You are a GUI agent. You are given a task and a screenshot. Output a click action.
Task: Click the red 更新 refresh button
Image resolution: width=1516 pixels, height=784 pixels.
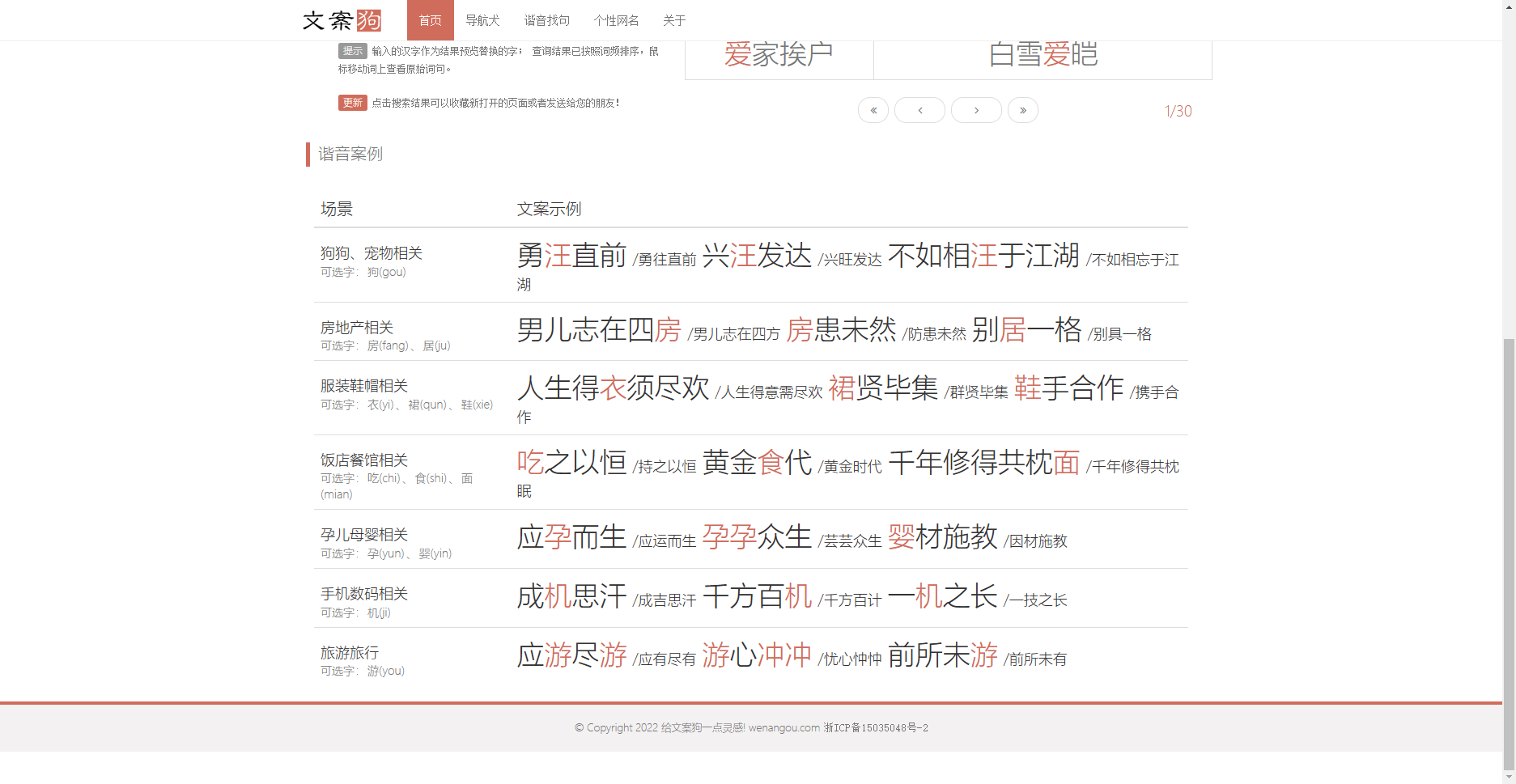(352, 103)
